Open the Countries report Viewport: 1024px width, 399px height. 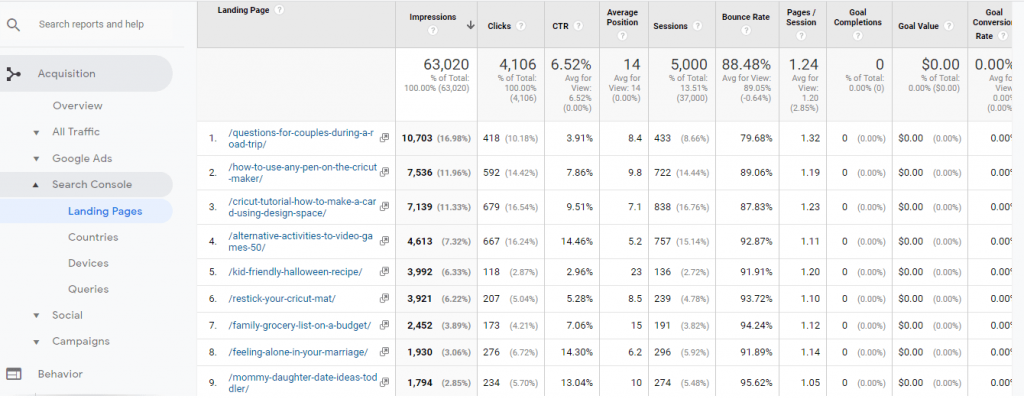click(x=93, y=237)
